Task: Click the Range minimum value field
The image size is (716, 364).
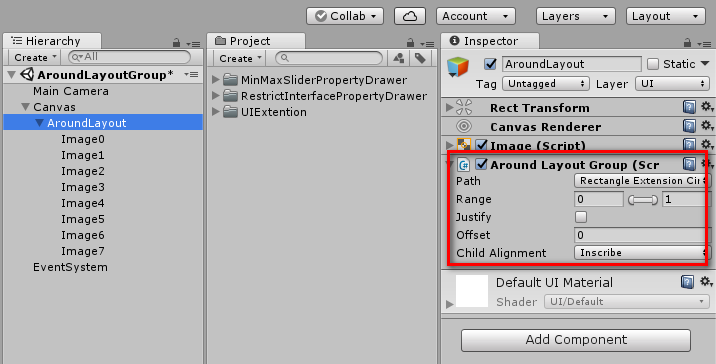Action: click(x=599, y=199)
